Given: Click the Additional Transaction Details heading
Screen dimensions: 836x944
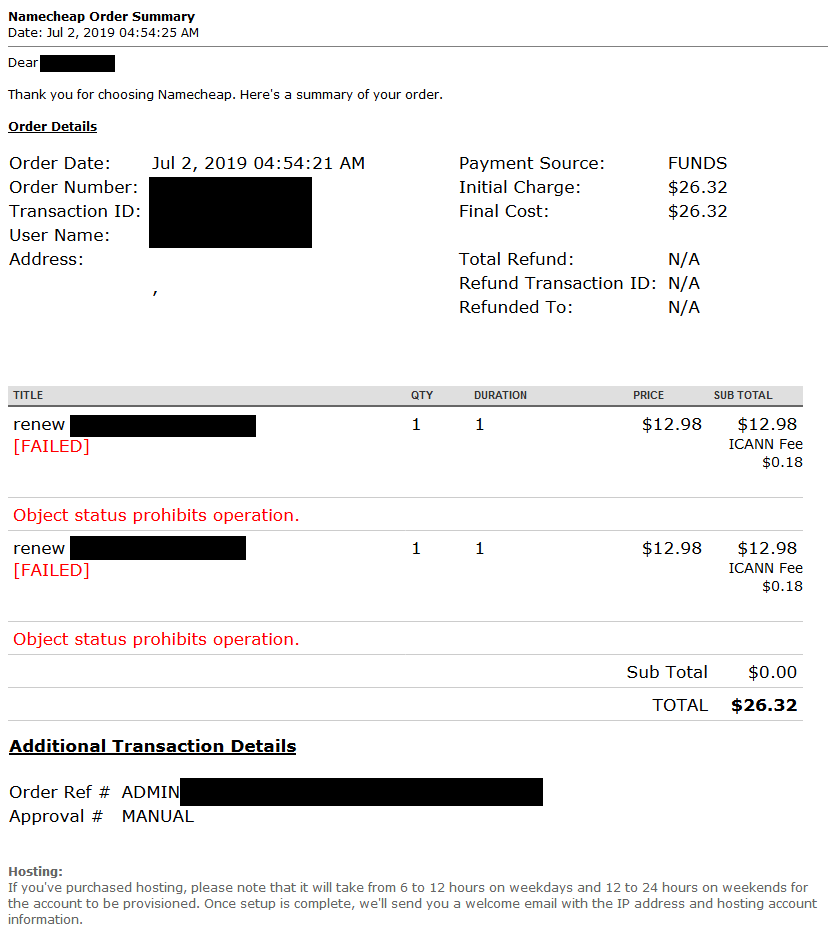Looking at the screenshot, I should (152, 746).
